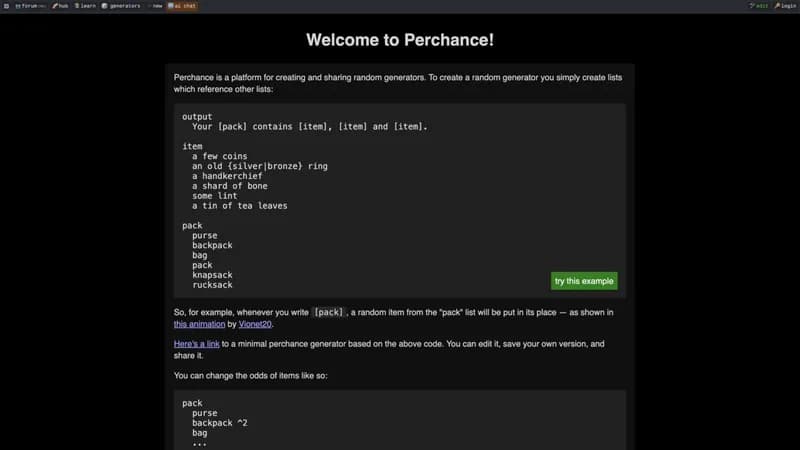Click 'a shard of bone' code line

tap(230, 186)
